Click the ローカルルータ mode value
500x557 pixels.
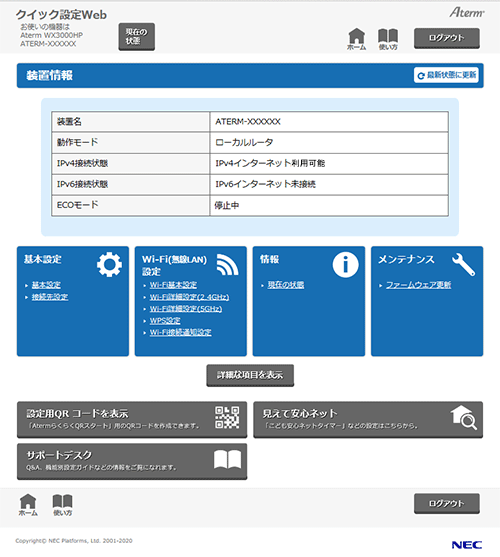(x=244, y=142)
